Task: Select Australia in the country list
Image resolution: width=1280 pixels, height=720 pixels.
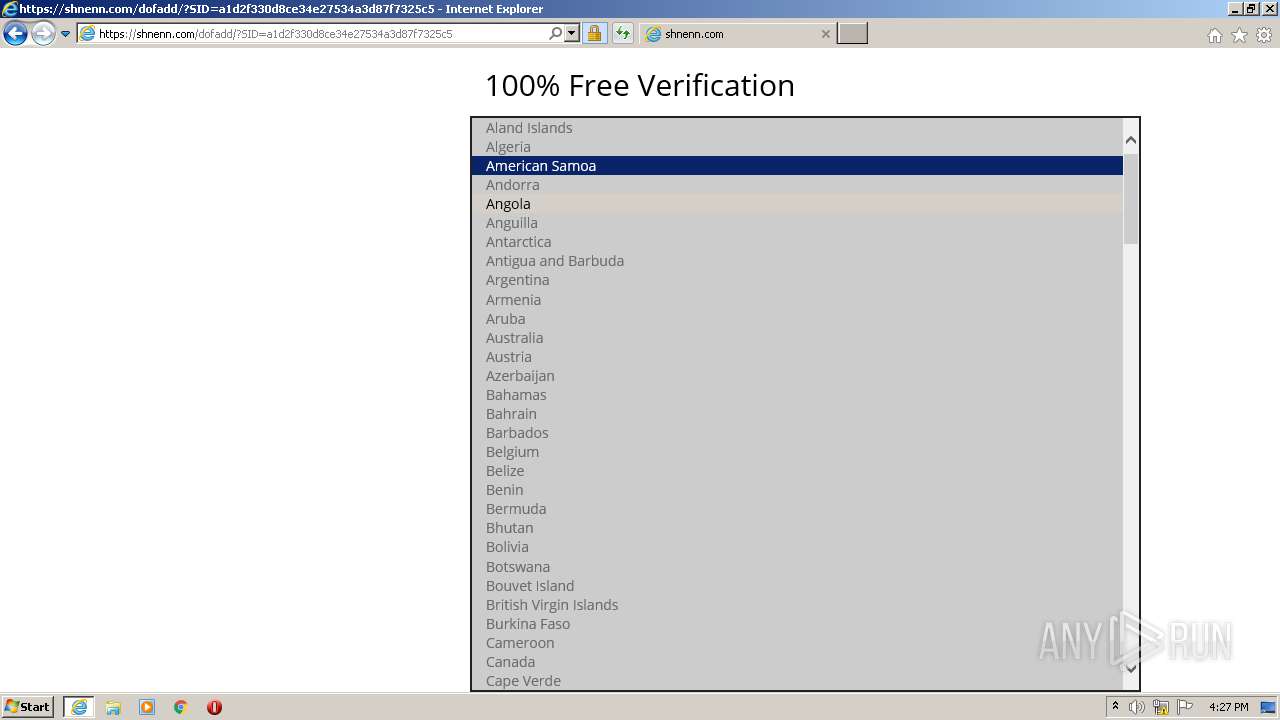Action: click(x=797, y=338)
